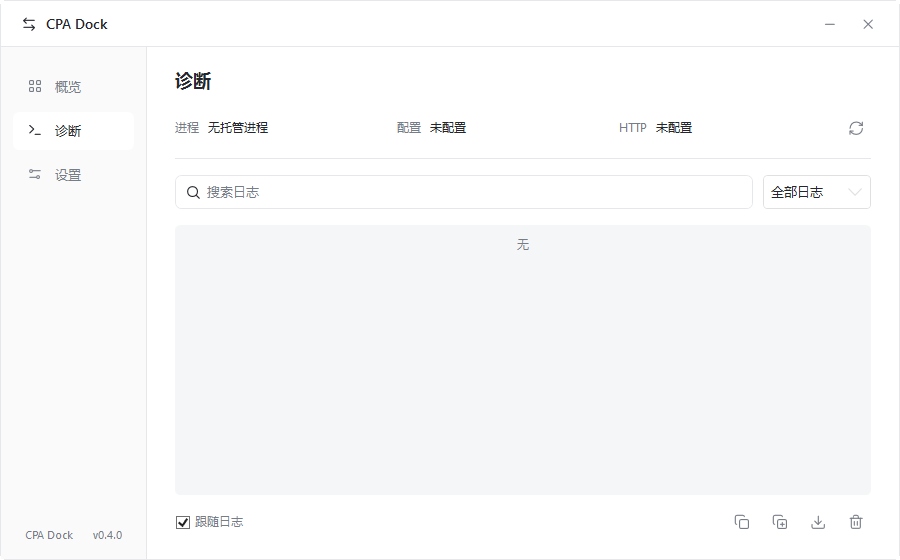Open the 全部日志 filter dropdown
900x560 pixels.
tap(817, 192)
